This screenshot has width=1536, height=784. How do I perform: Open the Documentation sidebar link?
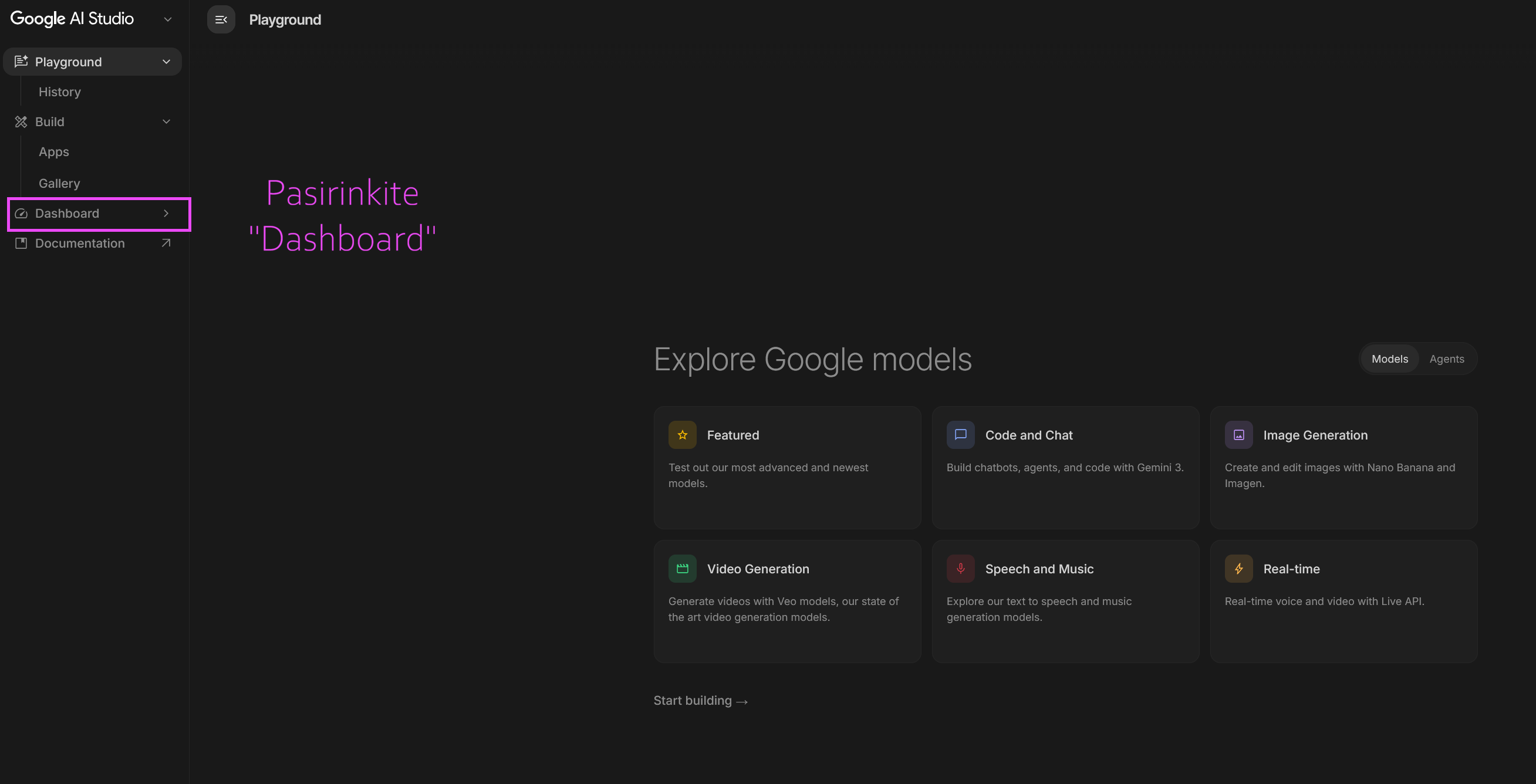point(92,244)
